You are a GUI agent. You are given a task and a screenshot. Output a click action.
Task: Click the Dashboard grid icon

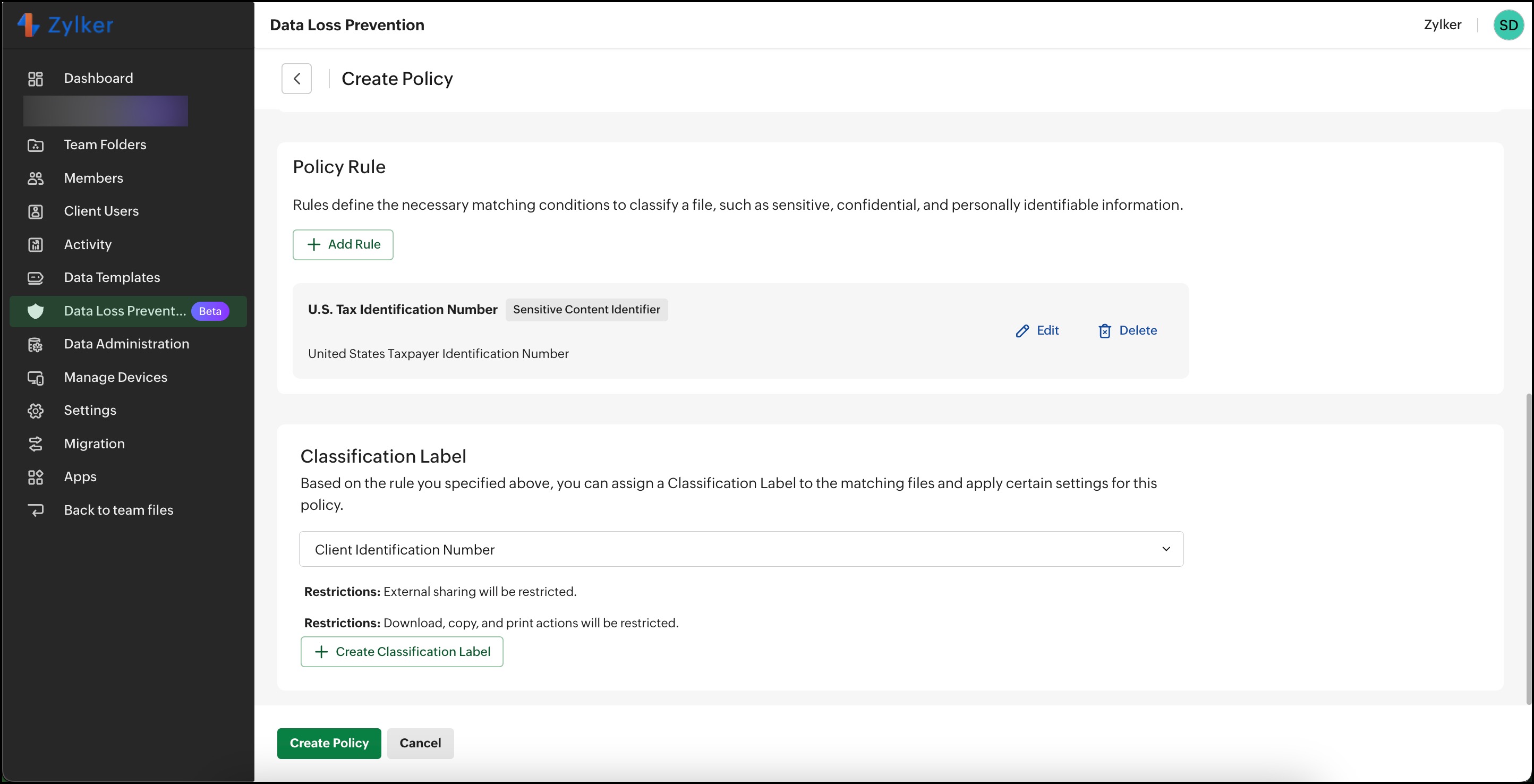[x=36, y=79]
